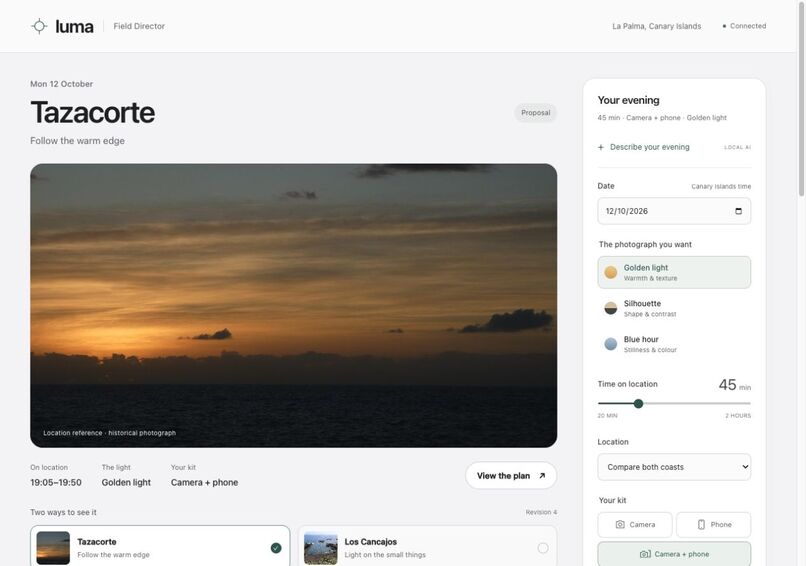Click the plus icon beside Describe your evening
806x566 pixels.
tap(601, 148)
